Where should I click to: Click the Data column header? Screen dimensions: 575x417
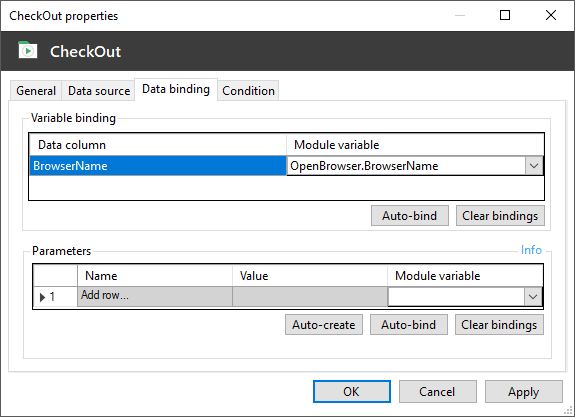pos(158,145)
